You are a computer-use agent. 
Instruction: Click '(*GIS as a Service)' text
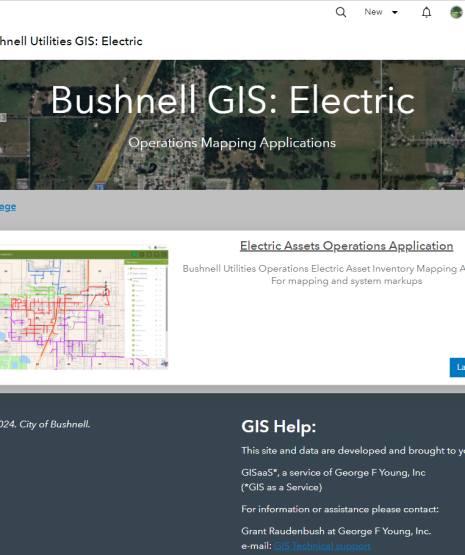coord(282,487)
